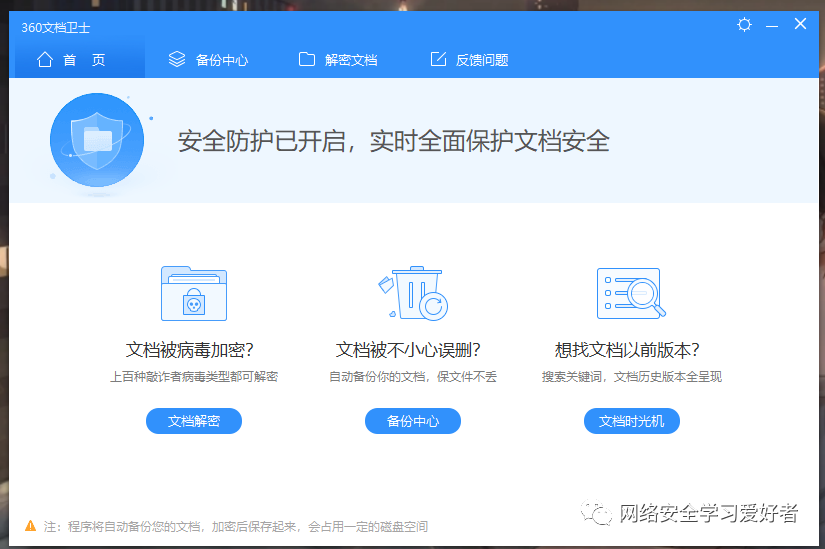Click the 360文档卫士 window title

tap(56, 27)
